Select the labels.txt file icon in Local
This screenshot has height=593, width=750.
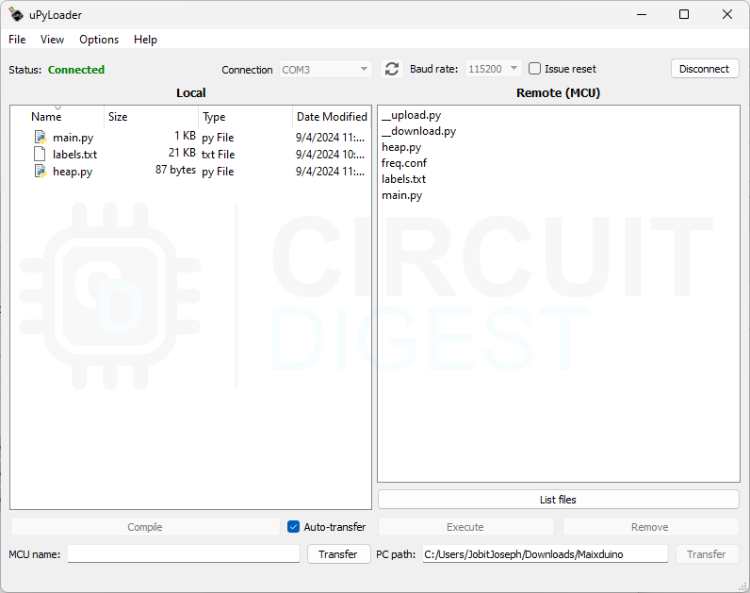(x=40, y=154)
